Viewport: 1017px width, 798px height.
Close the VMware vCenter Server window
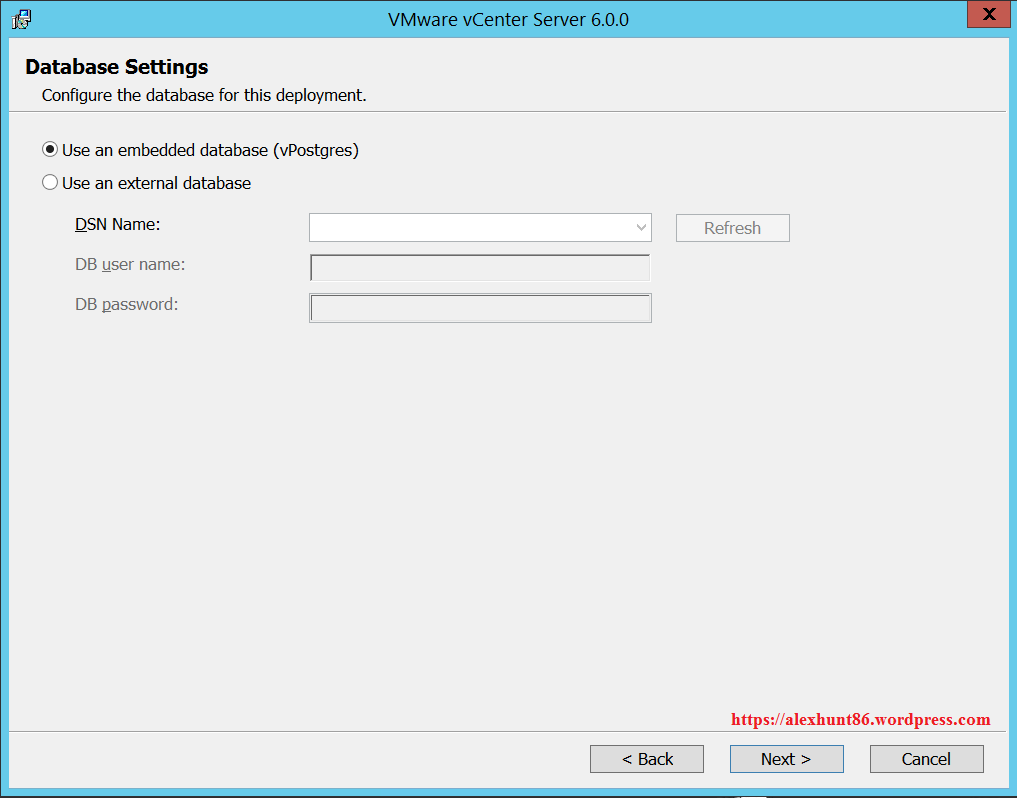pos(988,14)
